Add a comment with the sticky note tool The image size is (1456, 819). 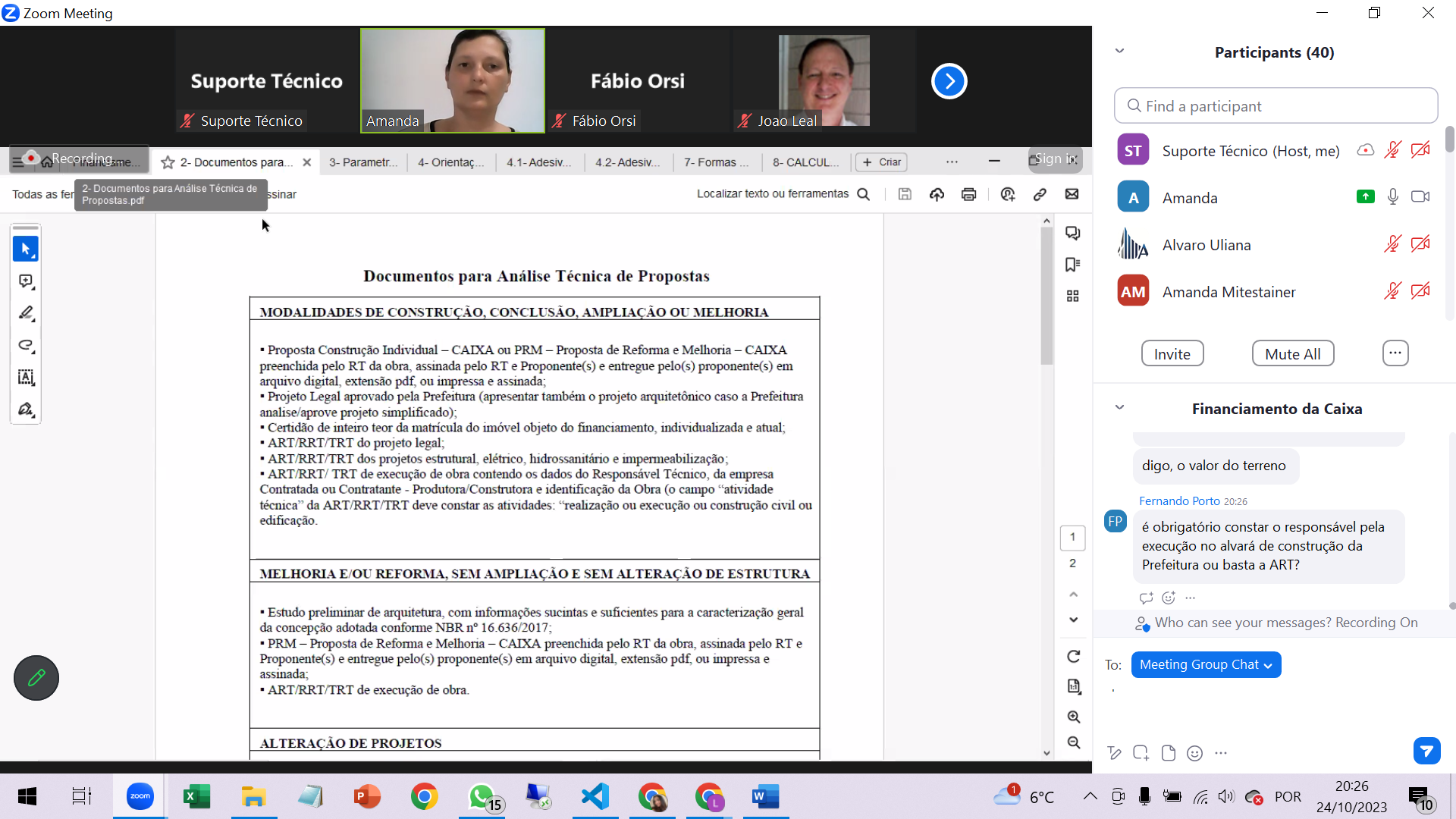click(26, 281)
